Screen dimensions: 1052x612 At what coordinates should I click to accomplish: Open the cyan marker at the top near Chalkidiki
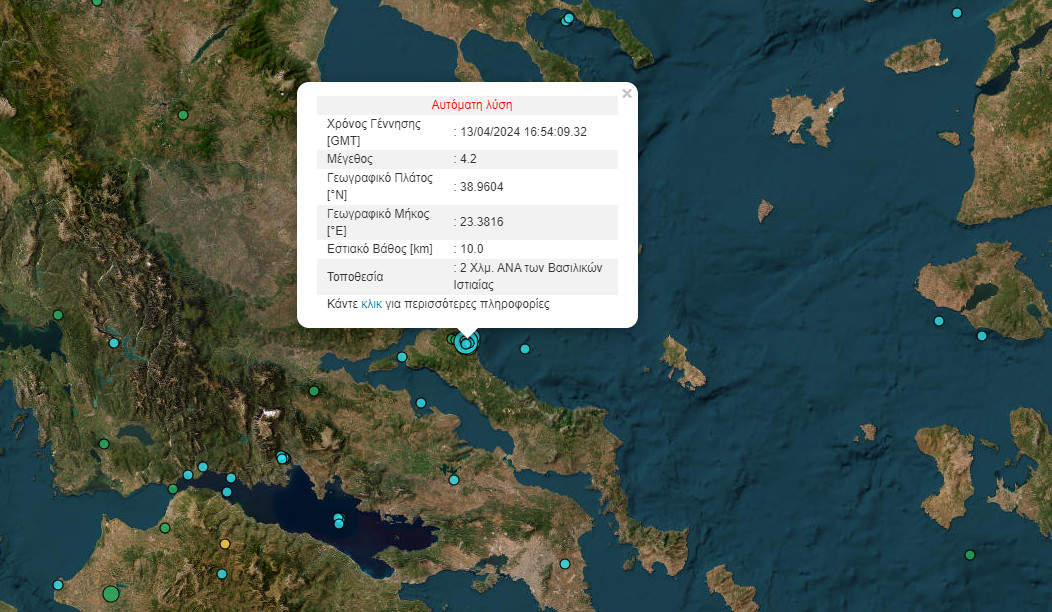(x=569, y=18)
